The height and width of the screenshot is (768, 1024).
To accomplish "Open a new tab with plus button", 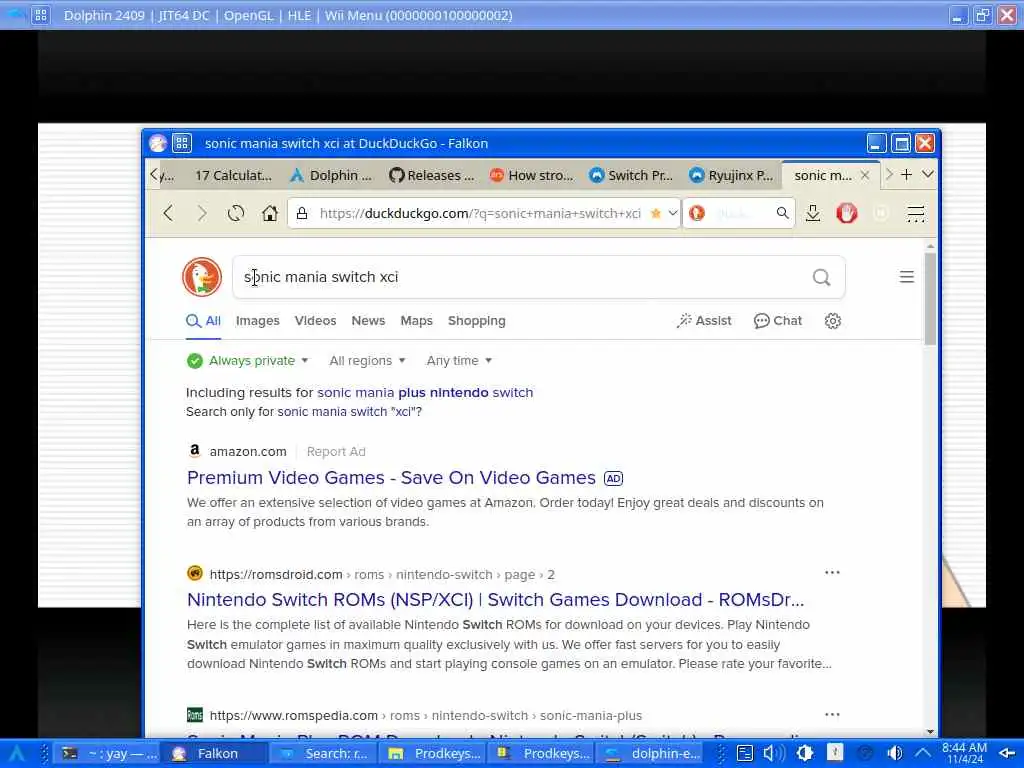I will pos(906,174).
